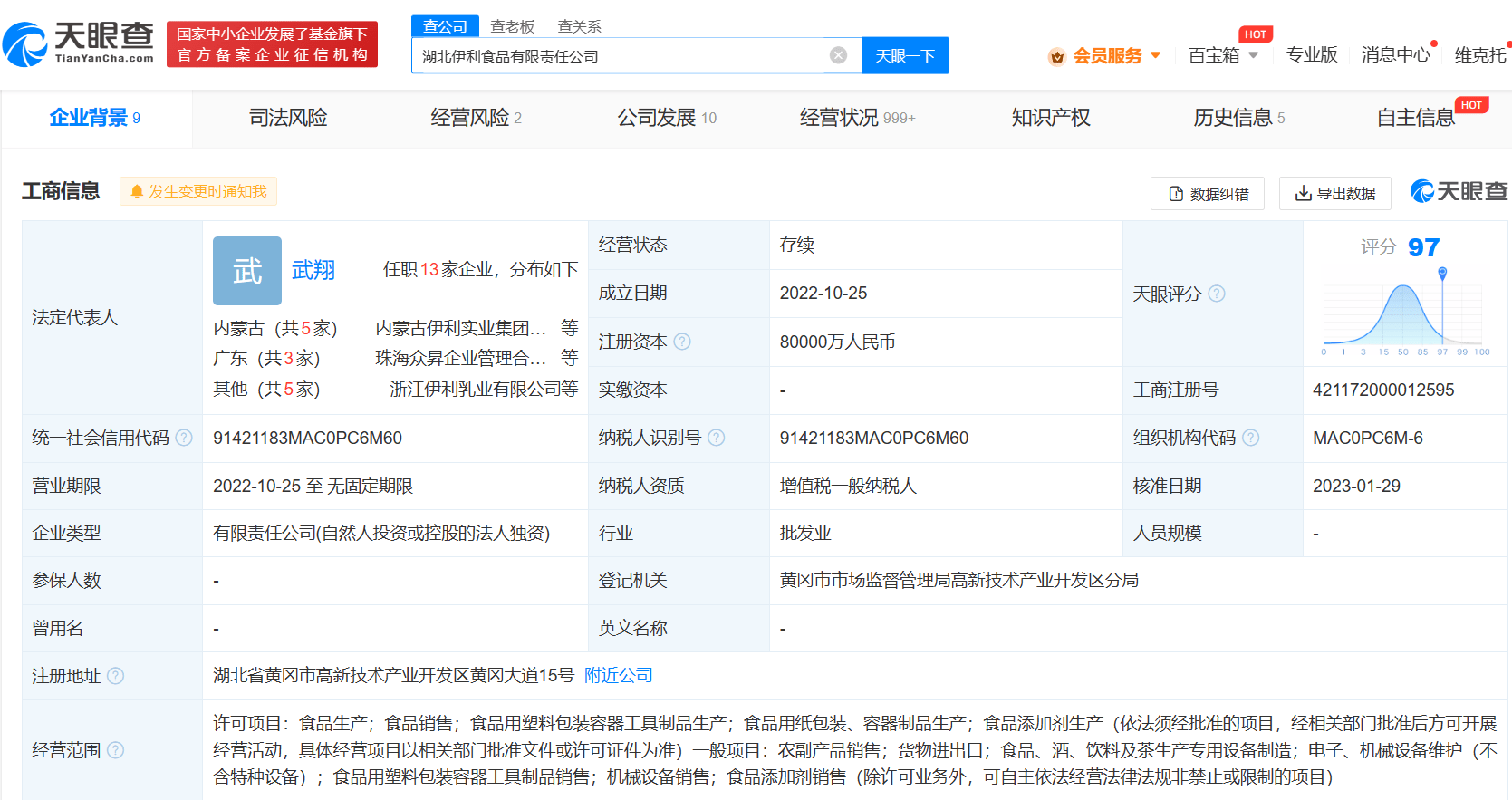The image size is (1512, 800).
Task: Click the 会员服务 crown icon
Action: 1056,57
